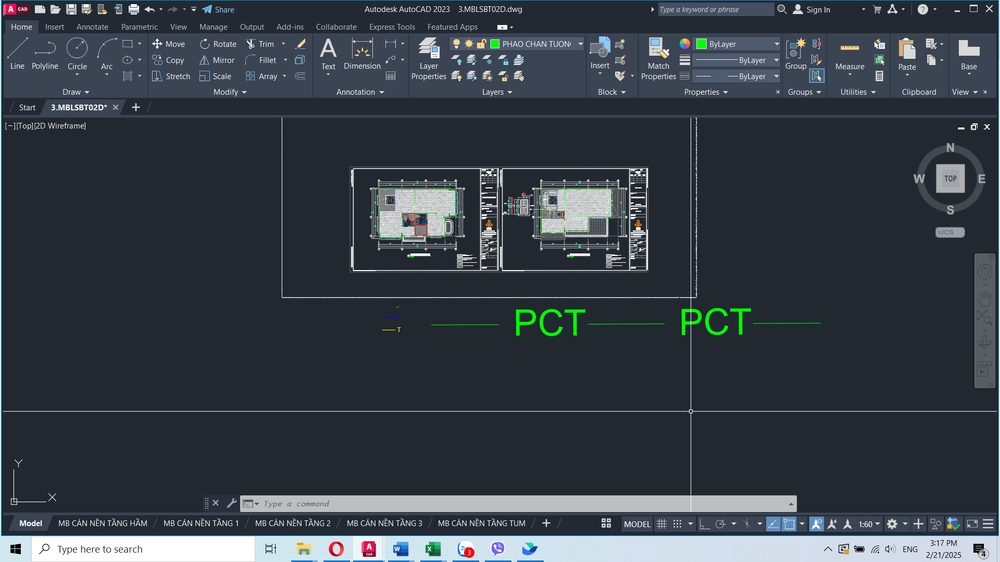Click the Mirror modify tool

coord(216,60)
